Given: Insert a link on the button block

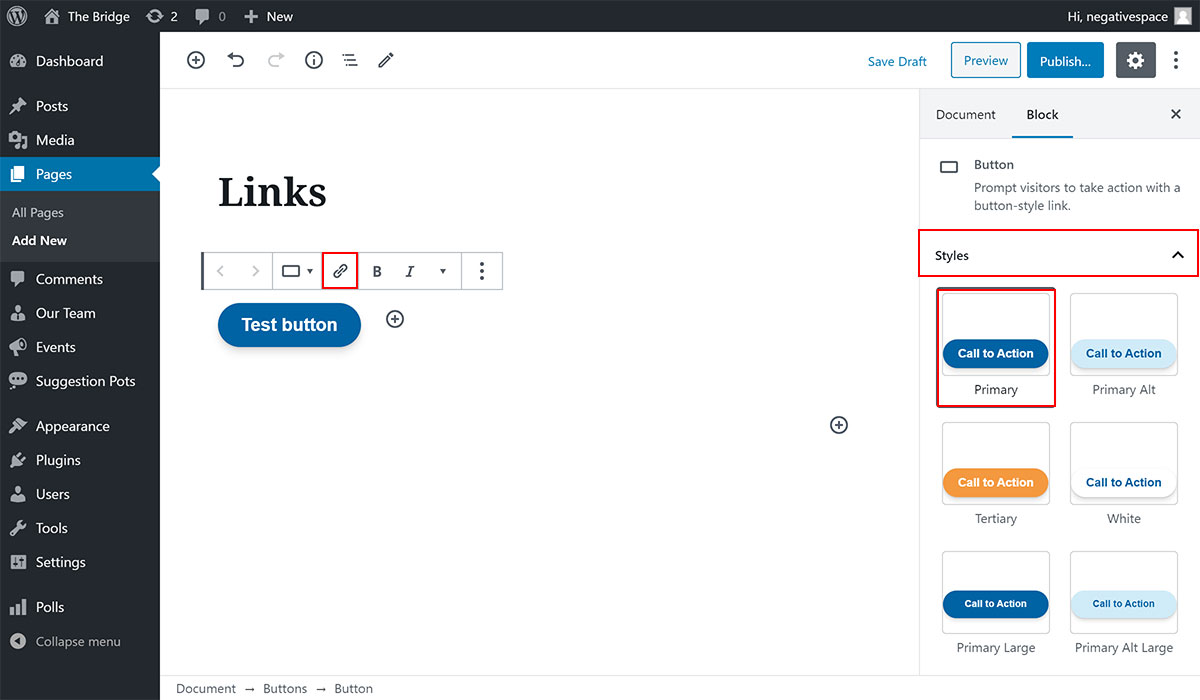Looking at the screenshot, I should 340,271.
